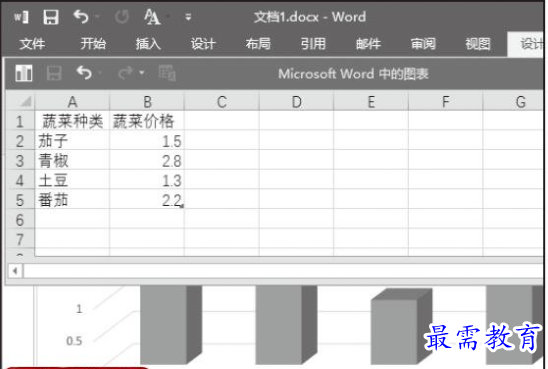
Task: Click the horizontal scrollbar left arrow
Action: coord(15,271)
